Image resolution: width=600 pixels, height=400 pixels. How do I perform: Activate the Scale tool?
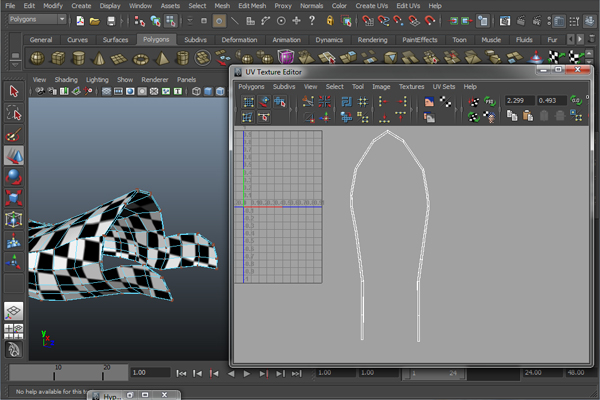14,198
